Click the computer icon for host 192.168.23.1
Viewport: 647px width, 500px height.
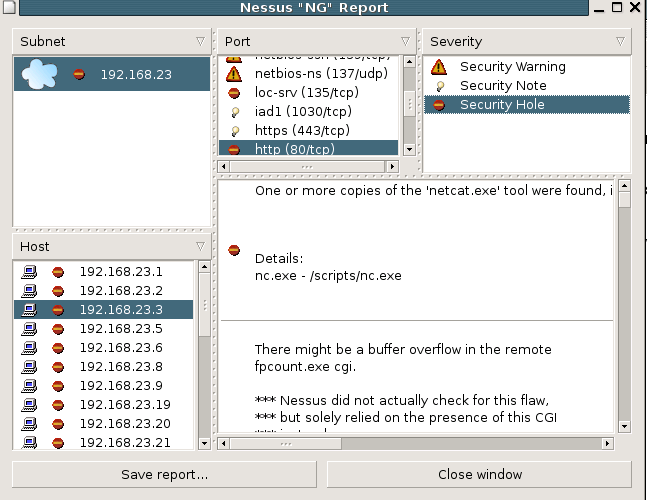[x=29, y=272]
